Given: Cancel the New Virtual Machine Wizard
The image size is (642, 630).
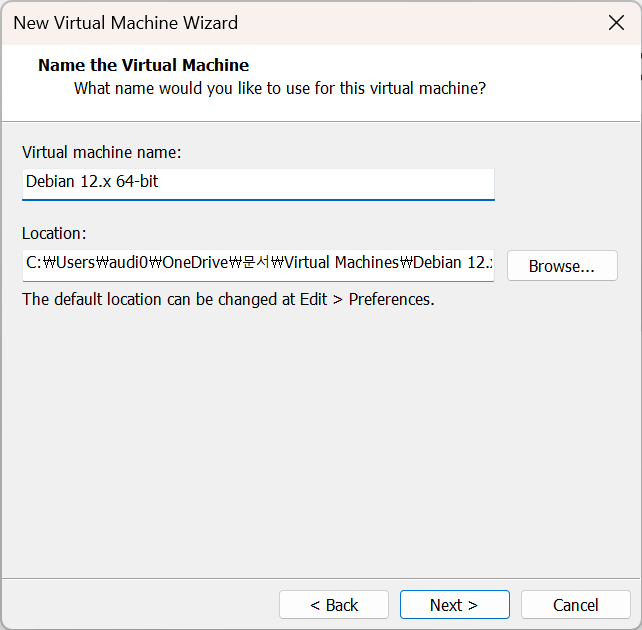Looking at the screenshot, I should point(575,604).
